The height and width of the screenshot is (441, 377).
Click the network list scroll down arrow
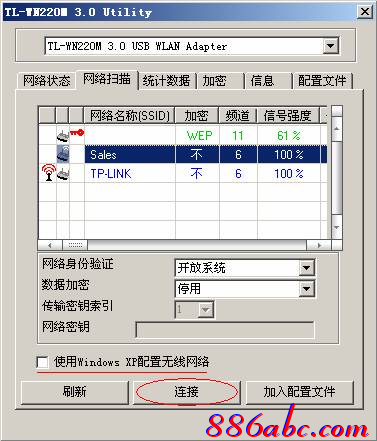pyautogui.click(x=337, y=227)
